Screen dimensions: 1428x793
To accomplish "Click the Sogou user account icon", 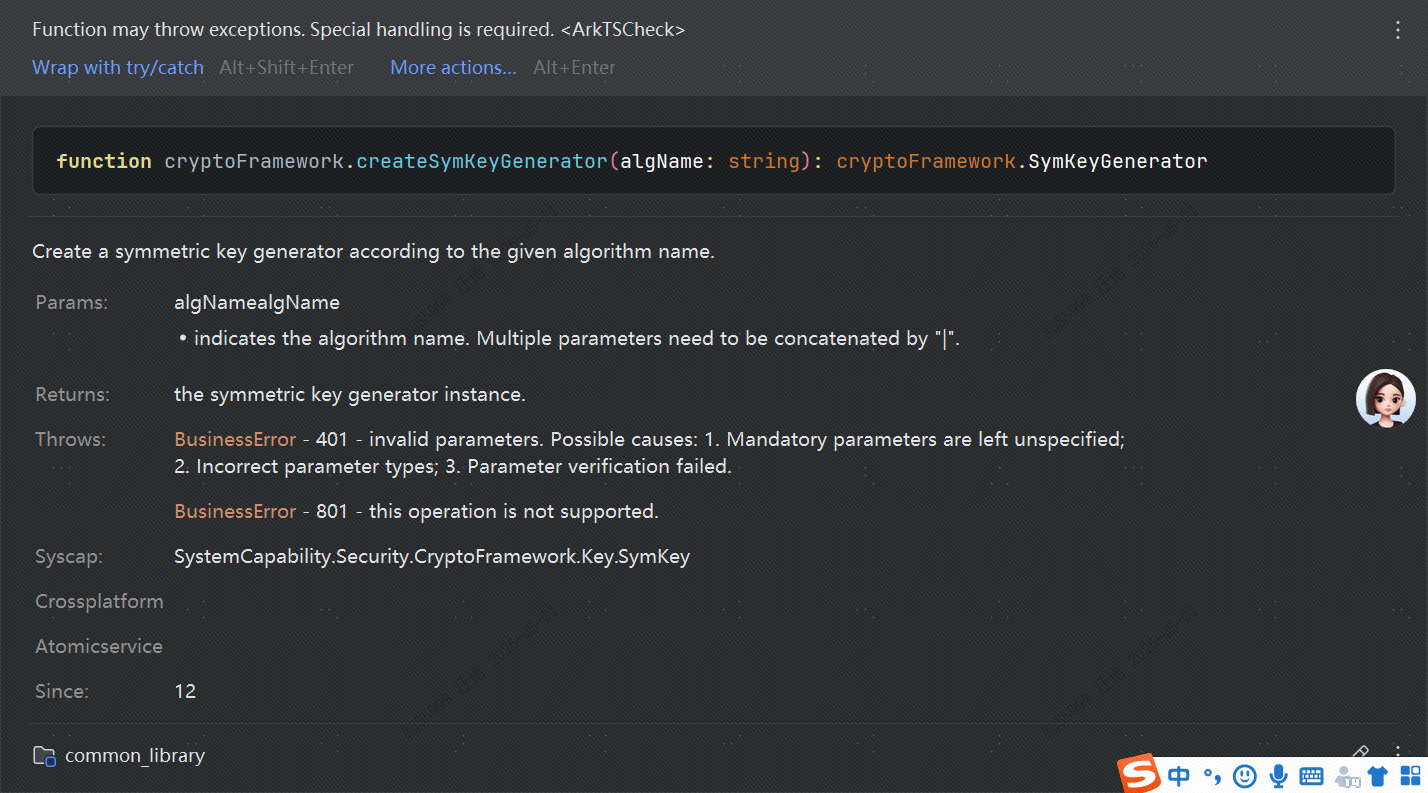I will point(1347,776).
